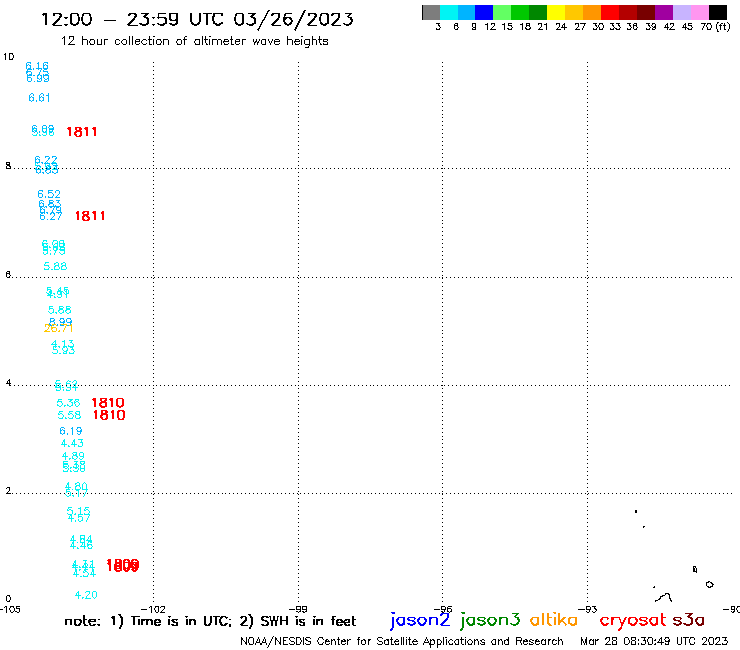Viewport: 740px width, 650px height.
Task: Click the -96 longitude axis label
Action: (443, 609)
